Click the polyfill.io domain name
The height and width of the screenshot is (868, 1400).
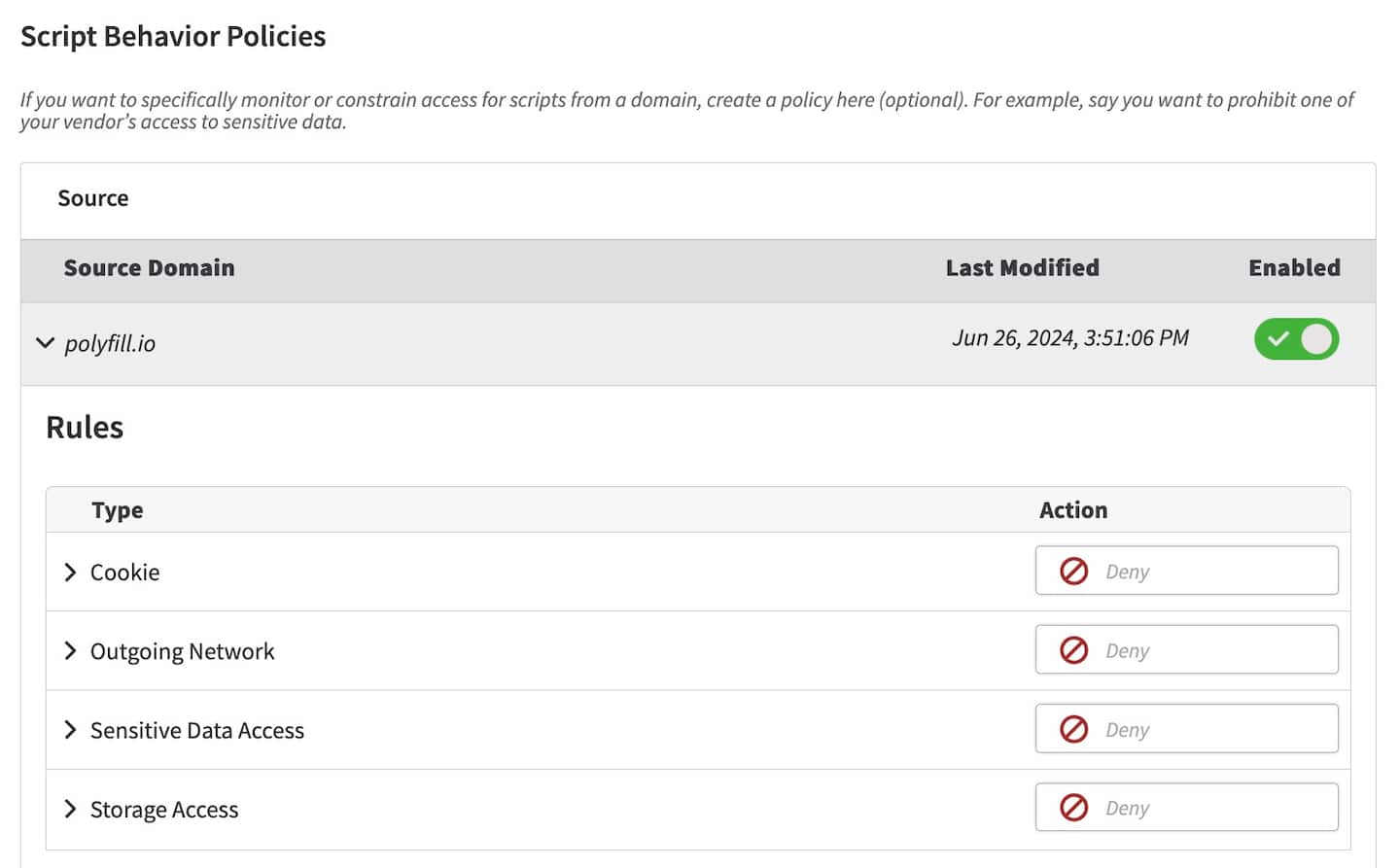click(110, 344)
